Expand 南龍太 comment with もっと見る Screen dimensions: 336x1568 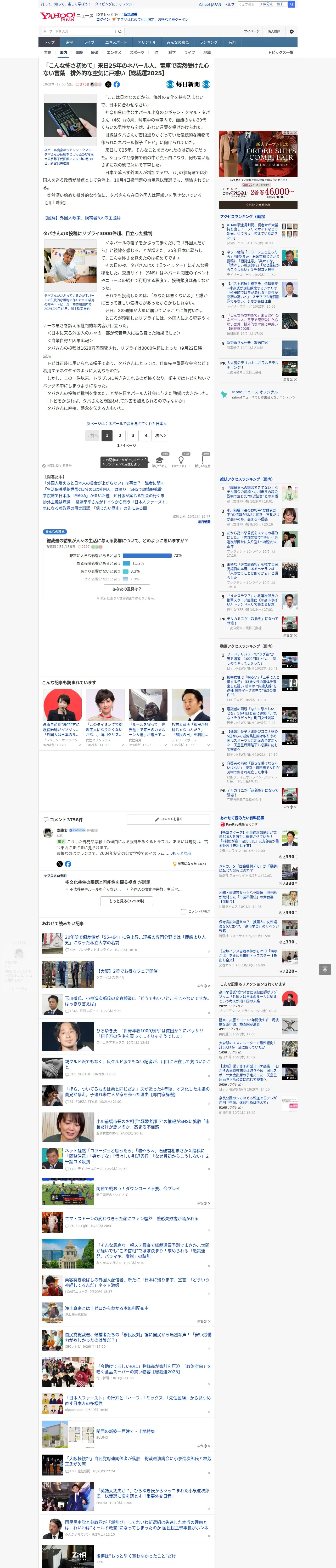point(182,854)
